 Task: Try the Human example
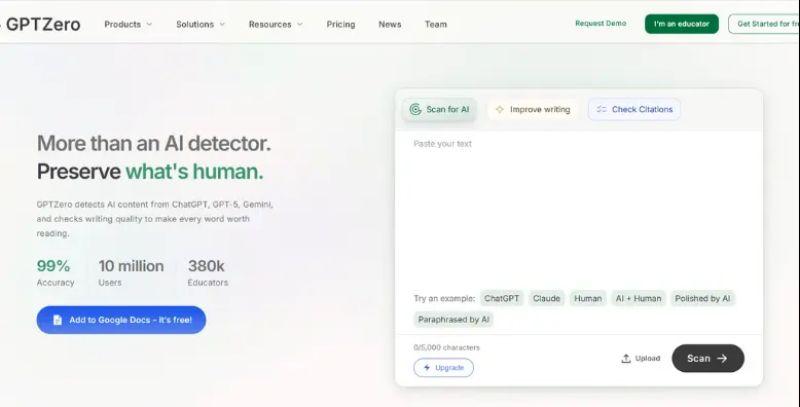point(588,298)
